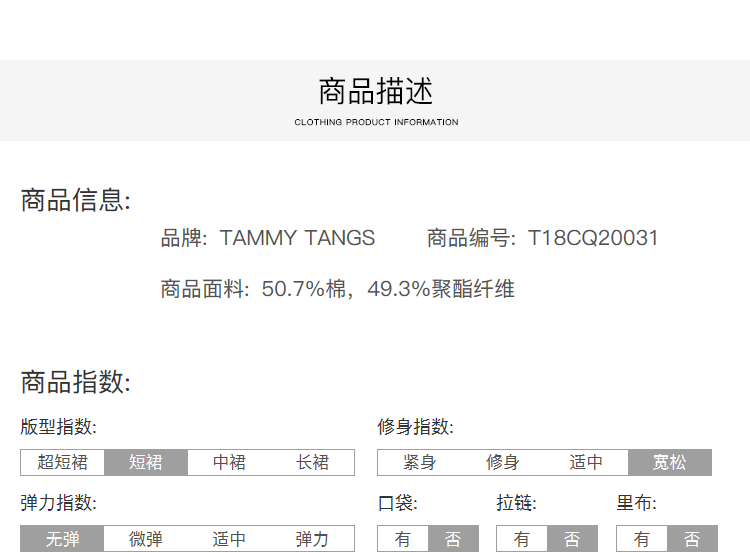Select the 超短裙 skirt length option
The height and width of the screenshot is (552, 750).
[62, 462]
